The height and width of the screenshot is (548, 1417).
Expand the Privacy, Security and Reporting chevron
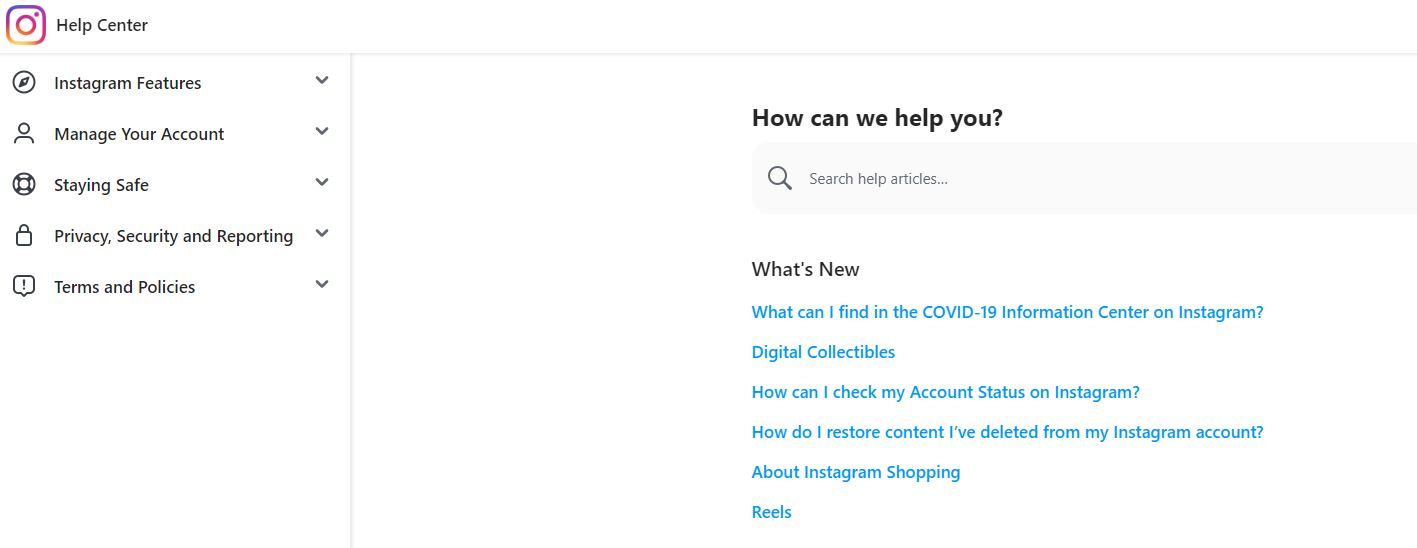tap(322, 233)
